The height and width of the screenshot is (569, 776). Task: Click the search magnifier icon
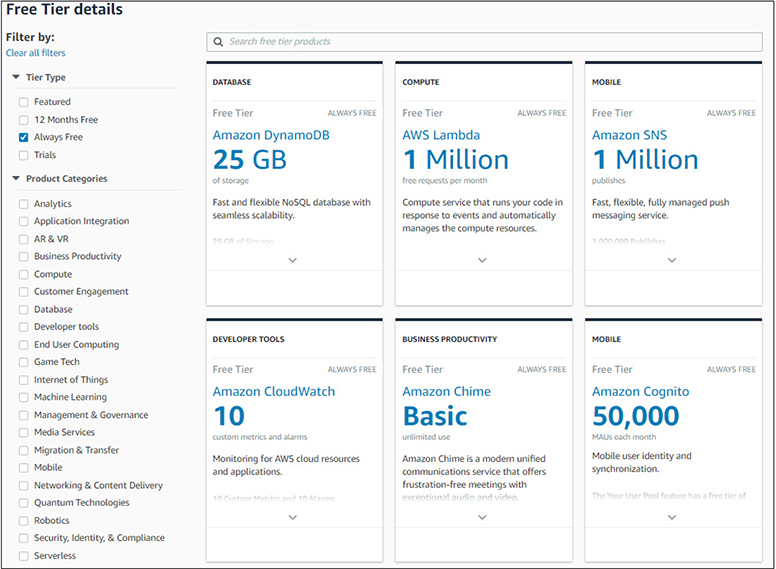[x=218, y=42]
